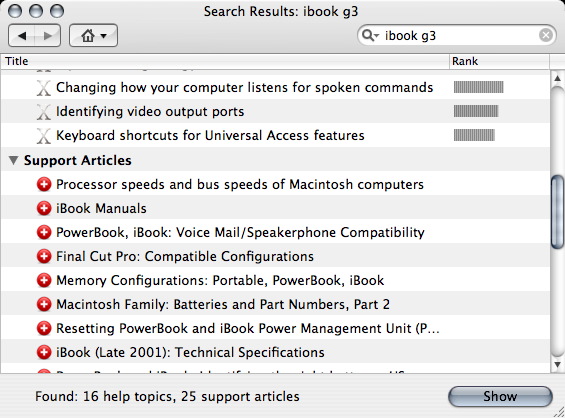Select 'iBook (Late 2001): Technical Specifications'

[x=190, y=352]
